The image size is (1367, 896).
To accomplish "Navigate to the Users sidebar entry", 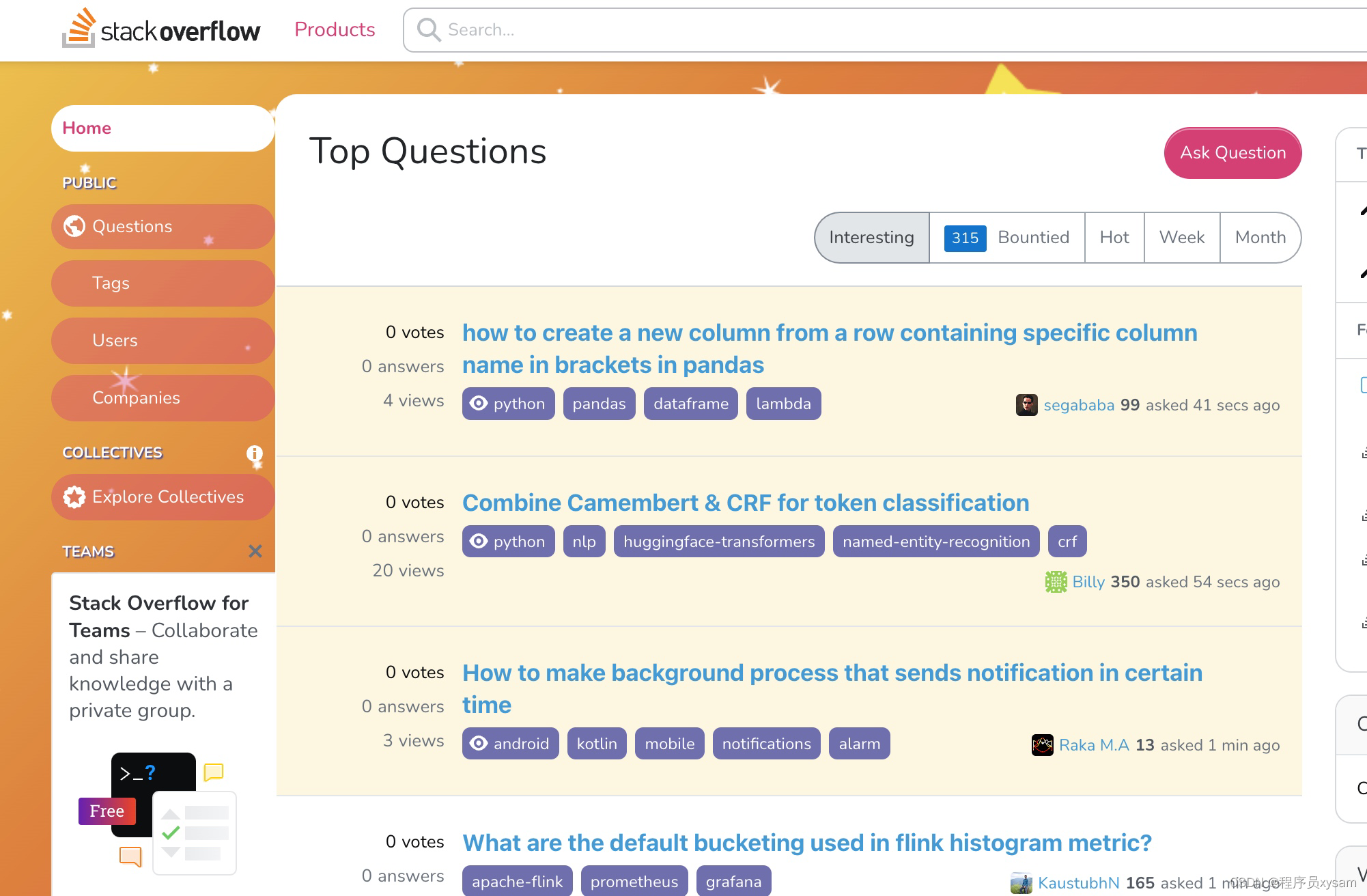I will (115, 340).
